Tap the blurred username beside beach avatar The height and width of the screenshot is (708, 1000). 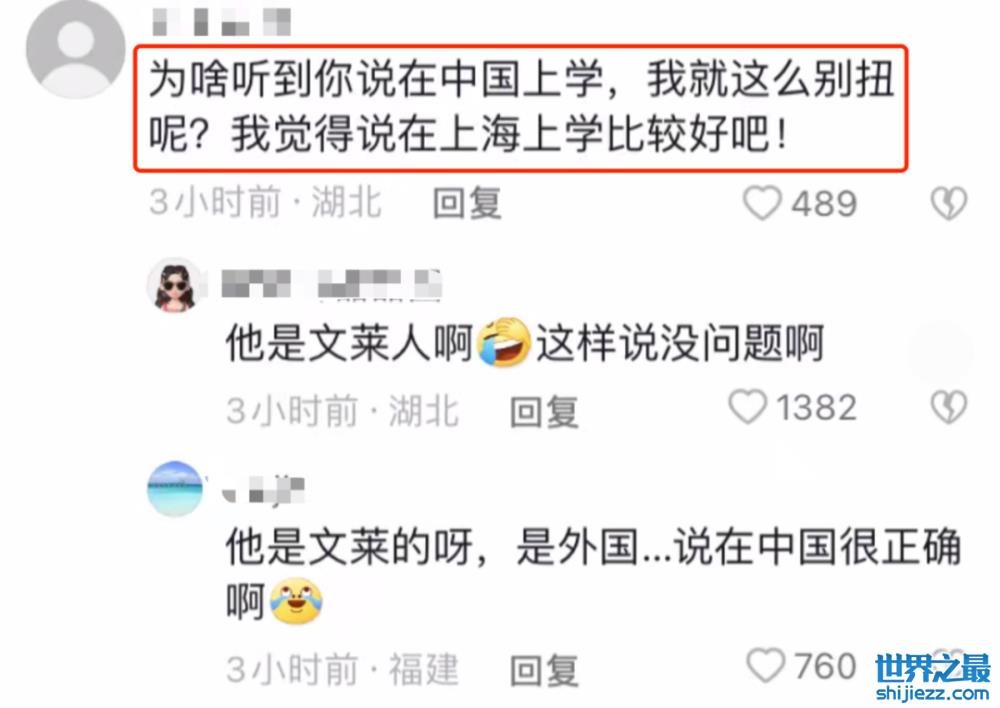(x=263, y=492)
